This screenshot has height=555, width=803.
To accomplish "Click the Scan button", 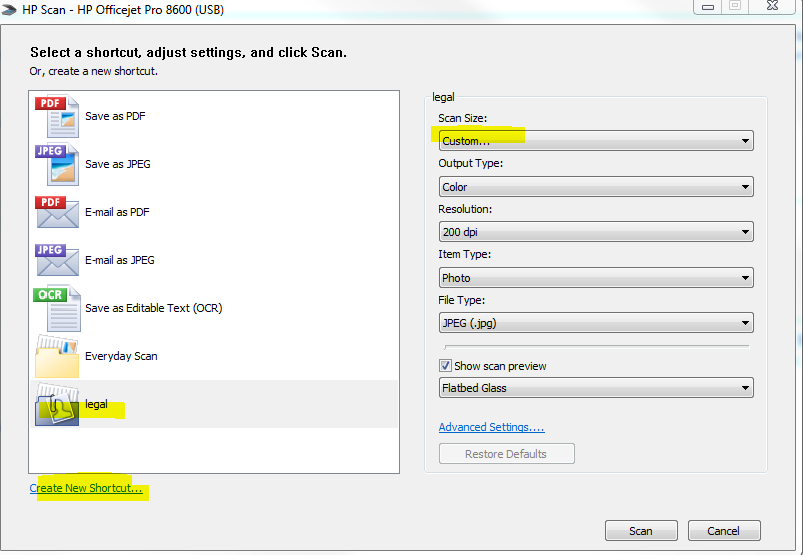I will pyautogui.click(x=641, y=531).
